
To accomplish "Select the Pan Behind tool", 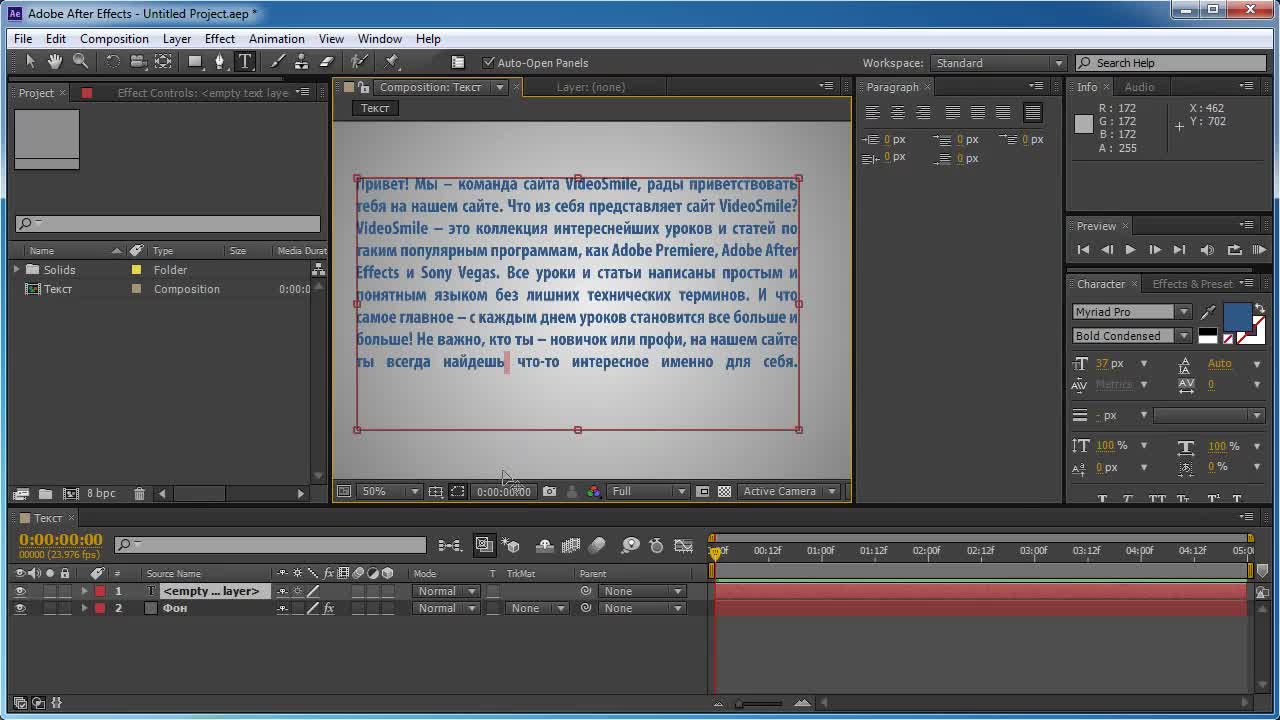I will click(x=163, y=62).
